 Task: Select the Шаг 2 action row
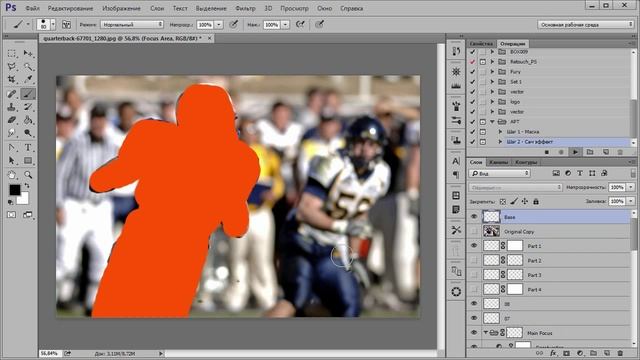549,142
